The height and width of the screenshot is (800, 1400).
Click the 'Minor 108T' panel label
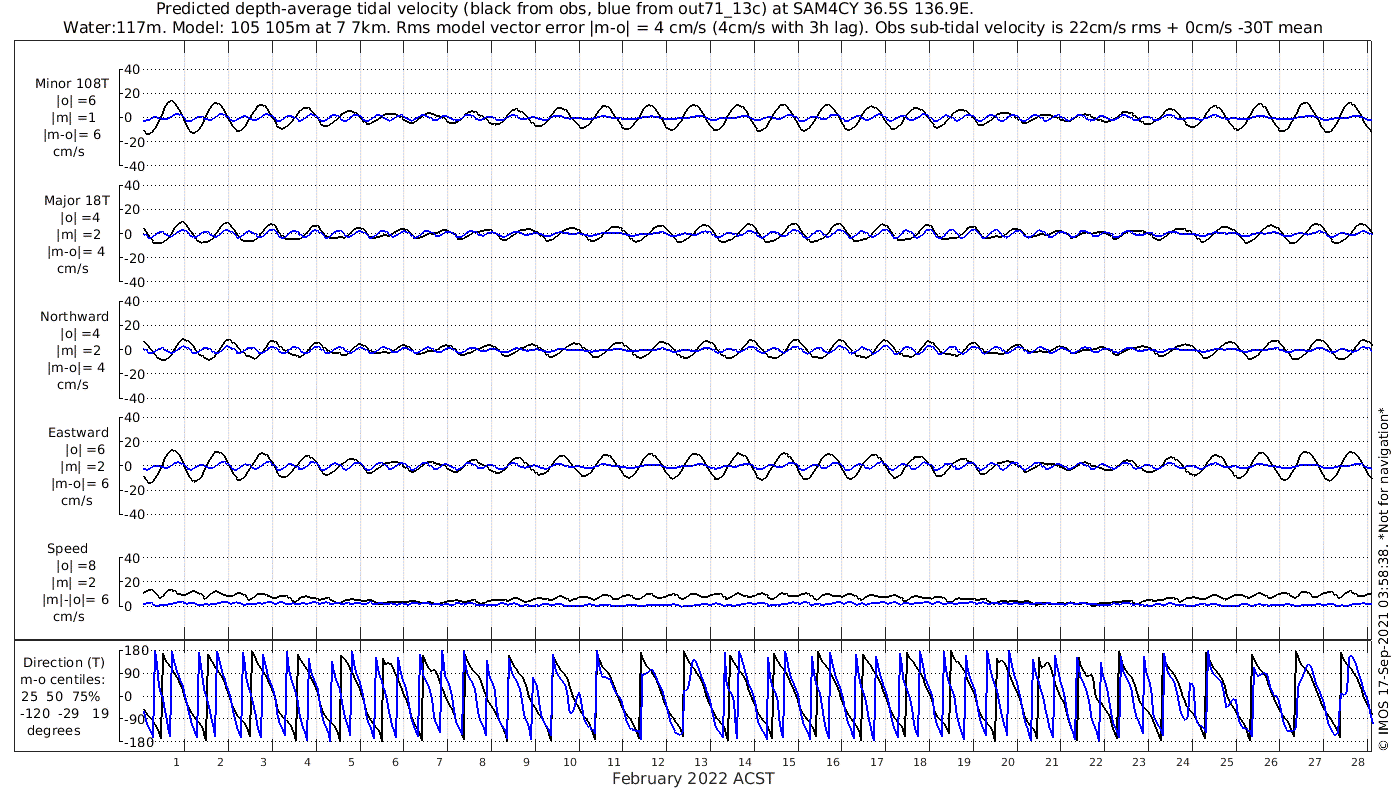(x=71, y=84)
